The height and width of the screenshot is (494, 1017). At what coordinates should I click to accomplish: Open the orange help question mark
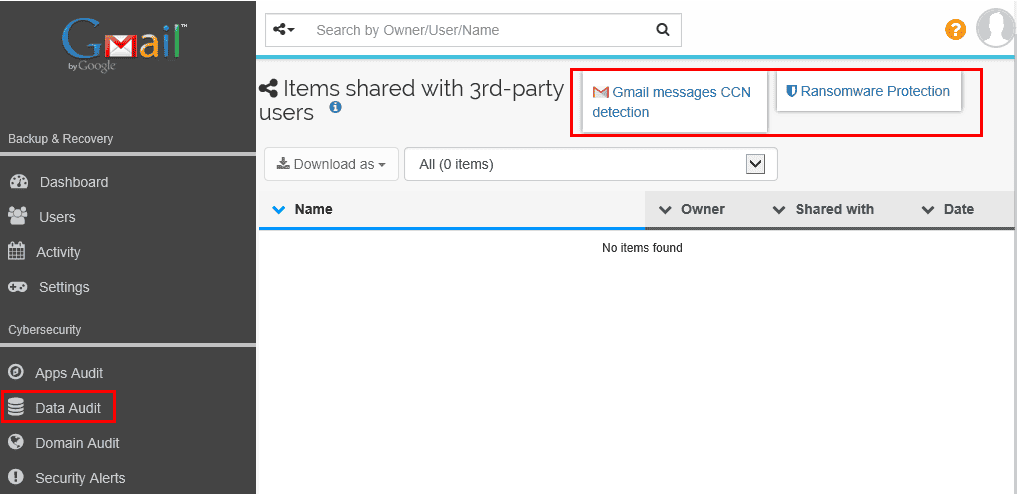(955, 30)
